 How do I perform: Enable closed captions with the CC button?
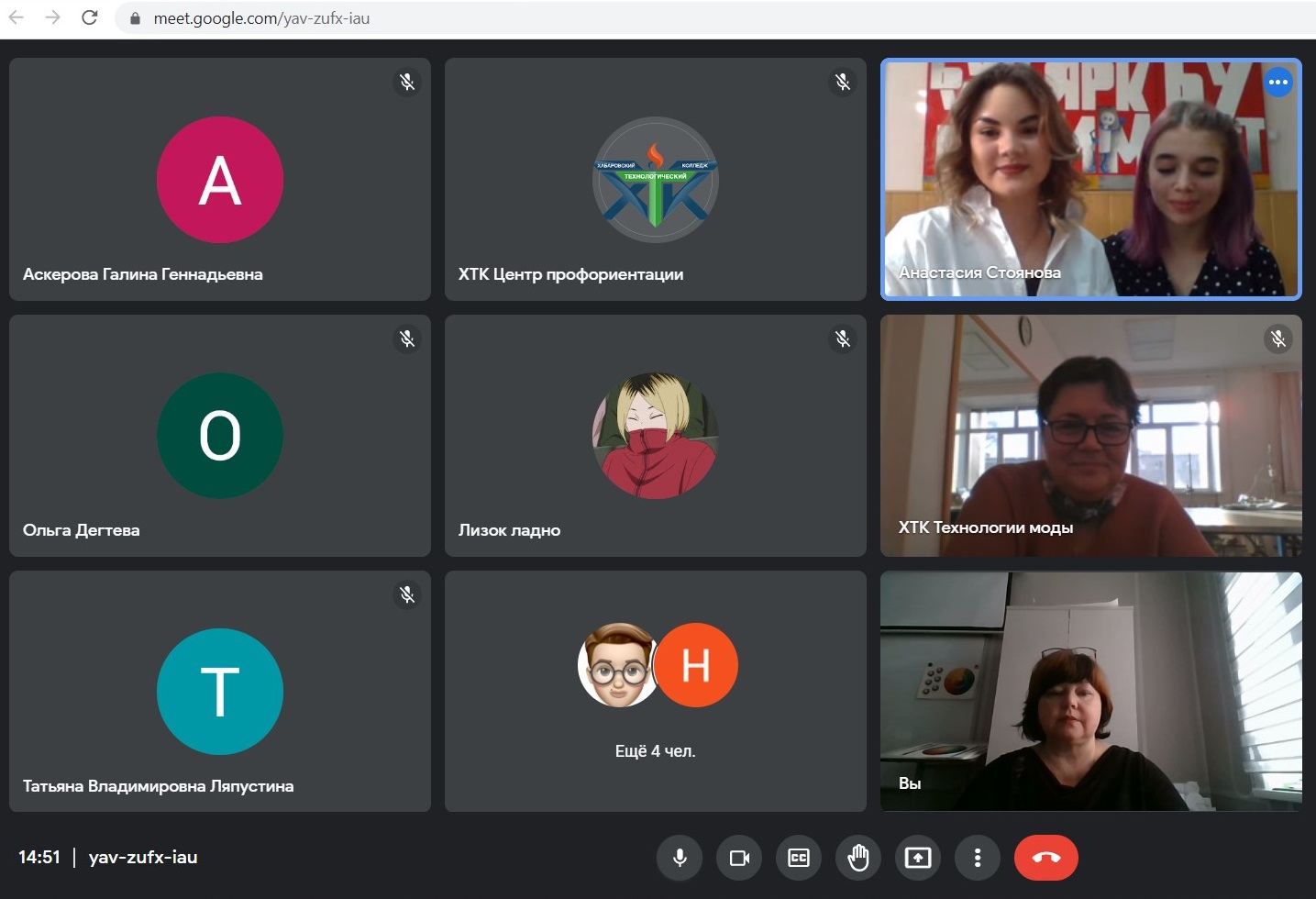[x=799, y=858]
